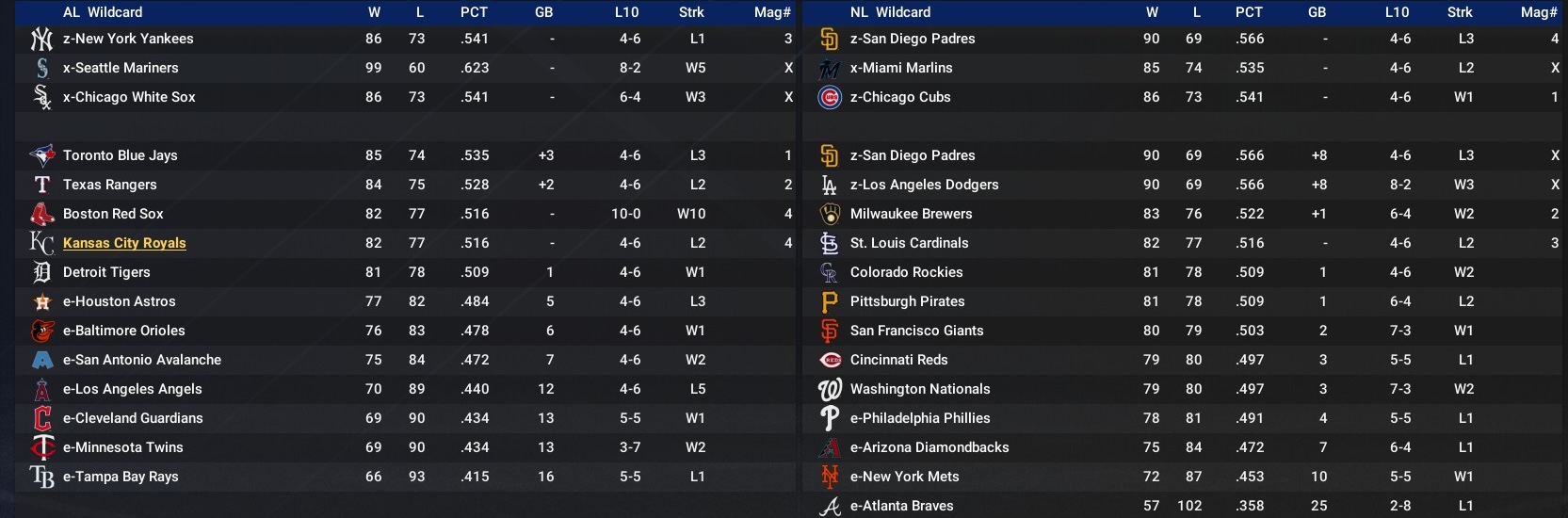
Task: Click the Milwaukee Brewers logo icon
Action: click(x=829, y=214)
